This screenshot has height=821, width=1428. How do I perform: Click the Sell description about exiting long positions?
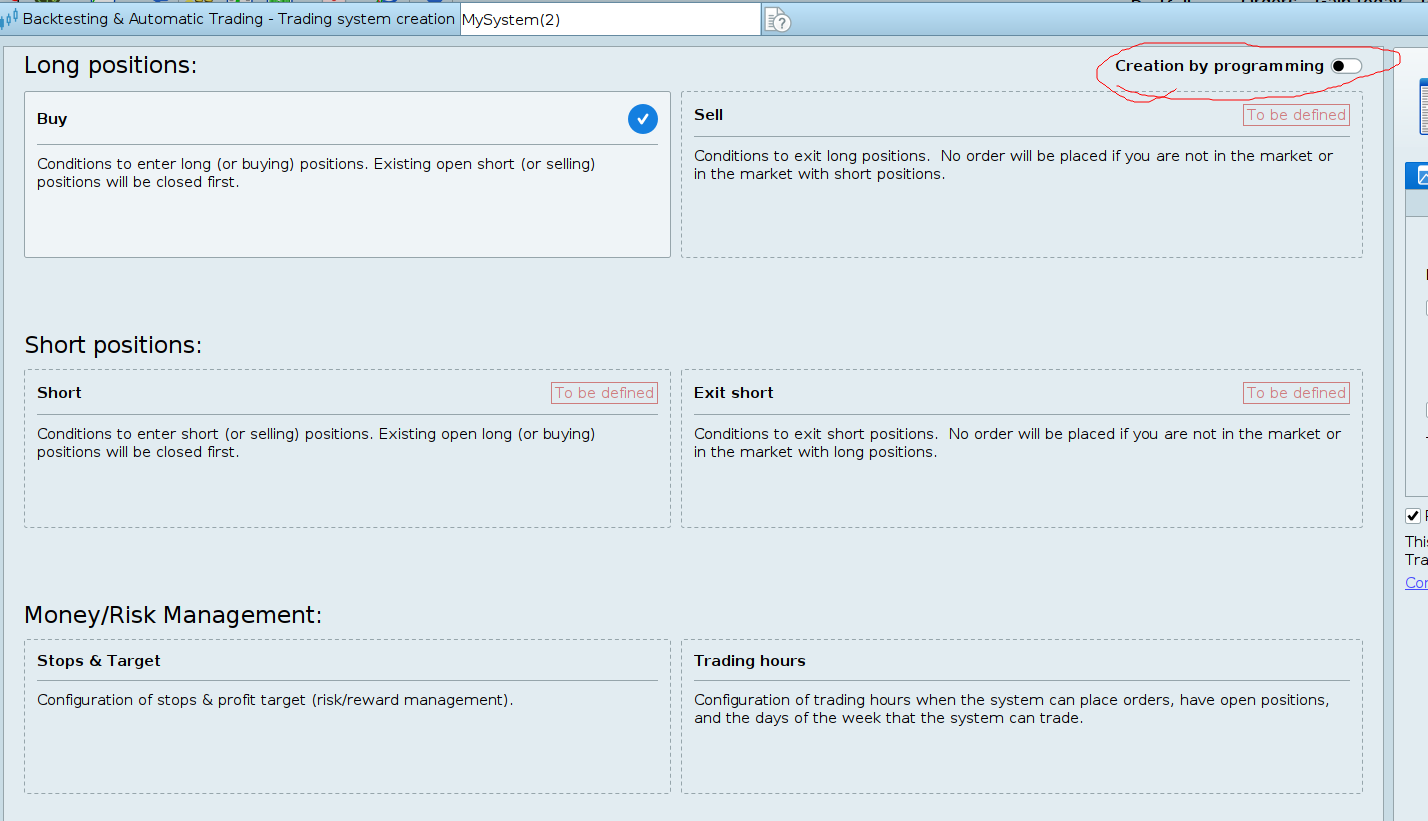click(1014, 165)
